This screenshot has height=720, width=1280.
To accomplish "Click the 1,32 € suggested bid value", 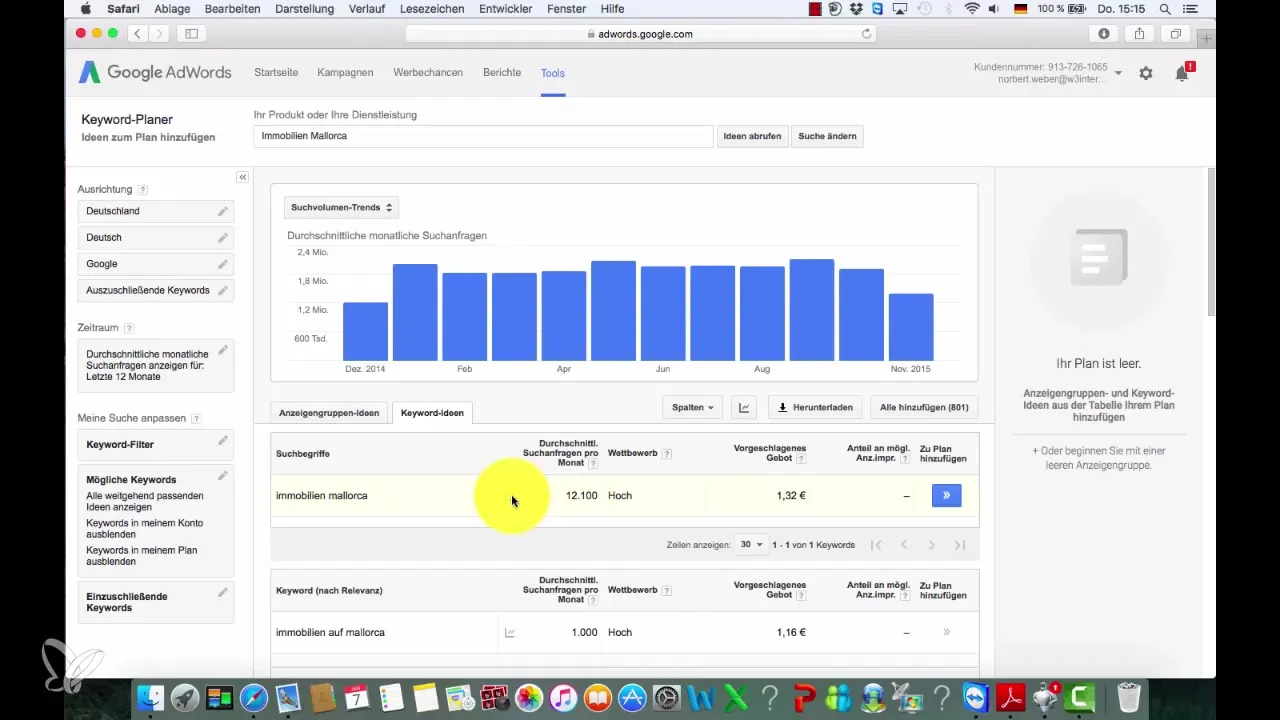I will [x=791, y=495].
